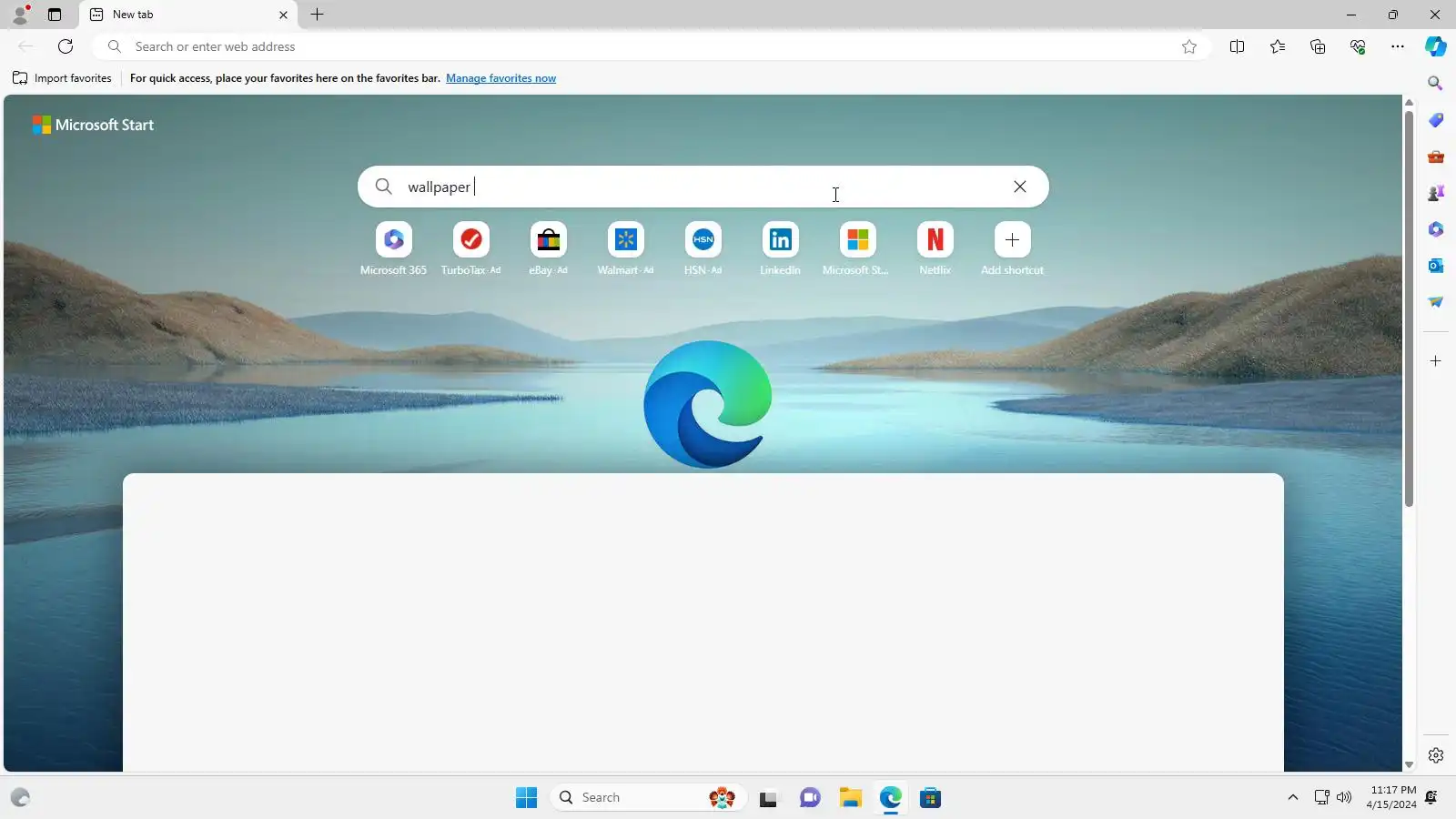Click the taskbar Search box
1456x819 pixels.
(648, 798)
